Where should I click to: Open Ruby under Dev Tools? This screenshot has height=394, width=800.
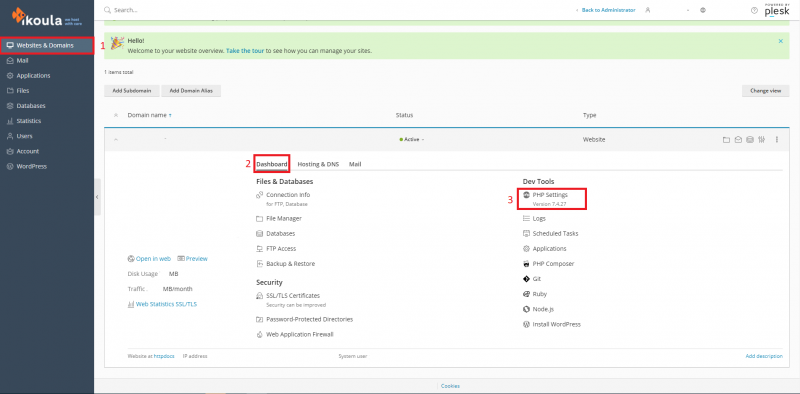click(x=539, y=294)
